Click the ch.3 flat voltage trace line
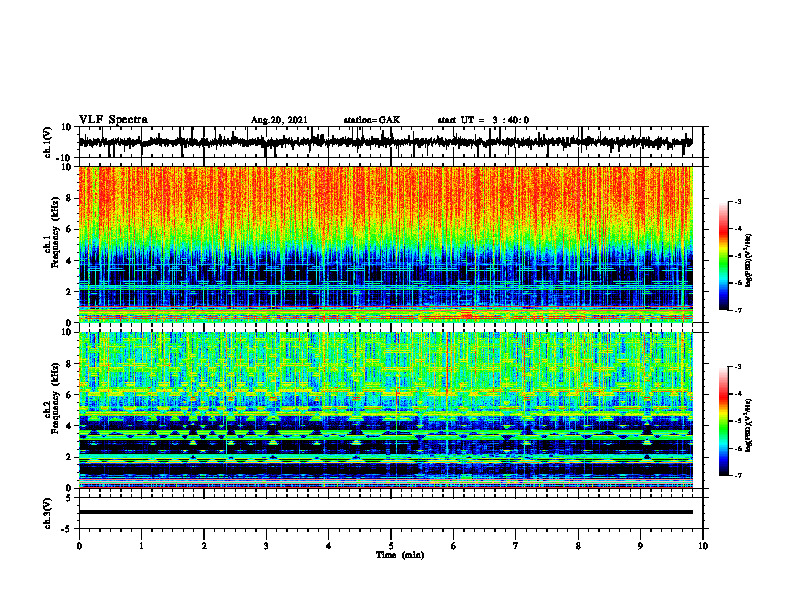This screenshot has width=792, height=612. [x=385, y=512]
